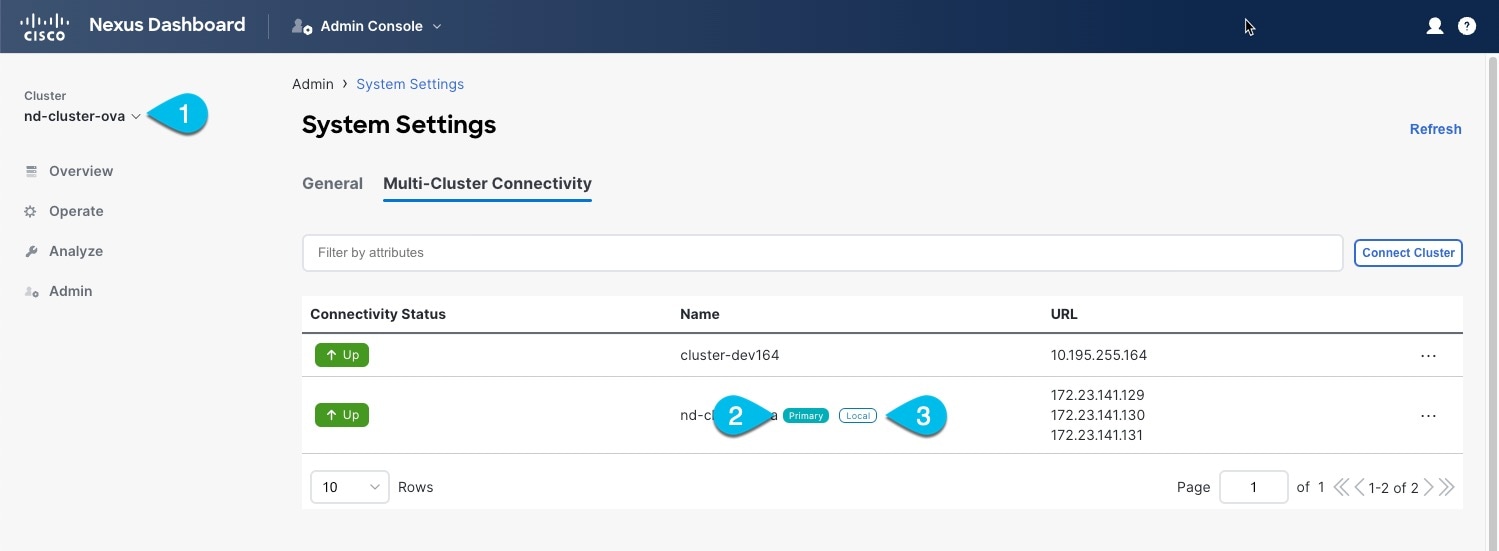Screen dimensions: 1499x551
Task: Click the 1-2 of 2 pagination text
Action: tap(1394, 488)
